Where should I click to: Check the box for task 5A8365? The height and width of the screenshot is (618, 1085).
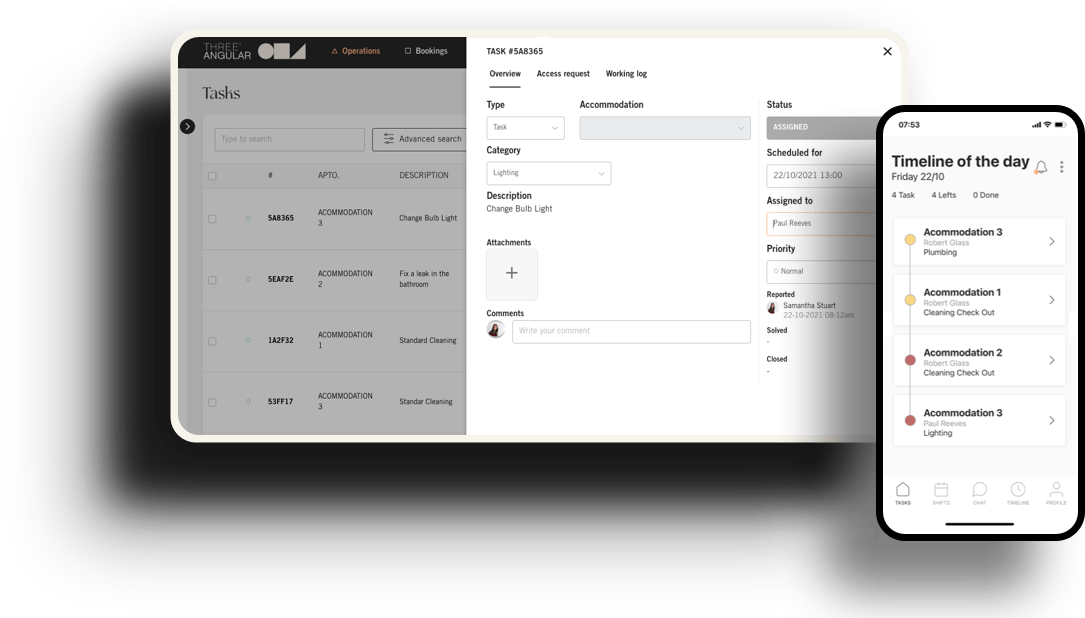point(212,219)
